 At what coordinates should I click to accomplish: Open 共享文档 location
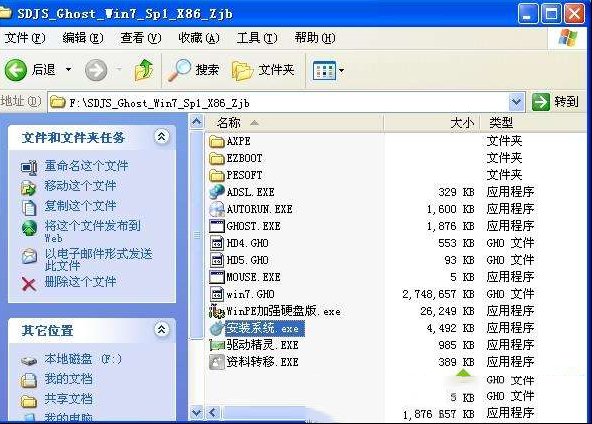point(68,399)
